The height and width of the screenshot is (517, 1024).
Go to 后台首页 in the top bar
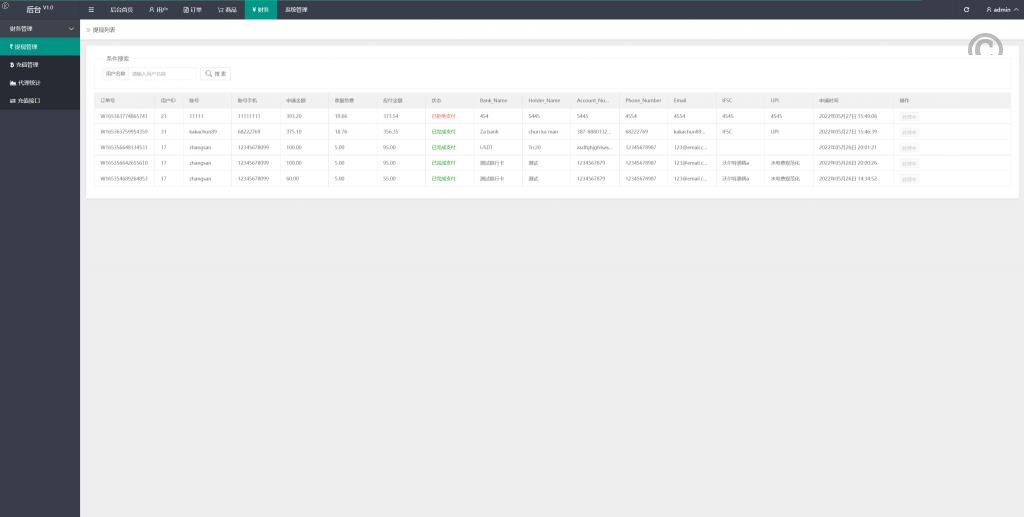(x=121, y=9)
